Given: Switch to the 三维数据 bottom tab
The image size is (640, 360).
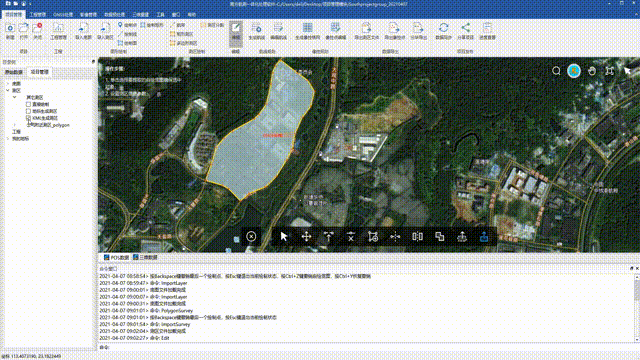Looking at the screenshot, I should (x=145, y=258).
